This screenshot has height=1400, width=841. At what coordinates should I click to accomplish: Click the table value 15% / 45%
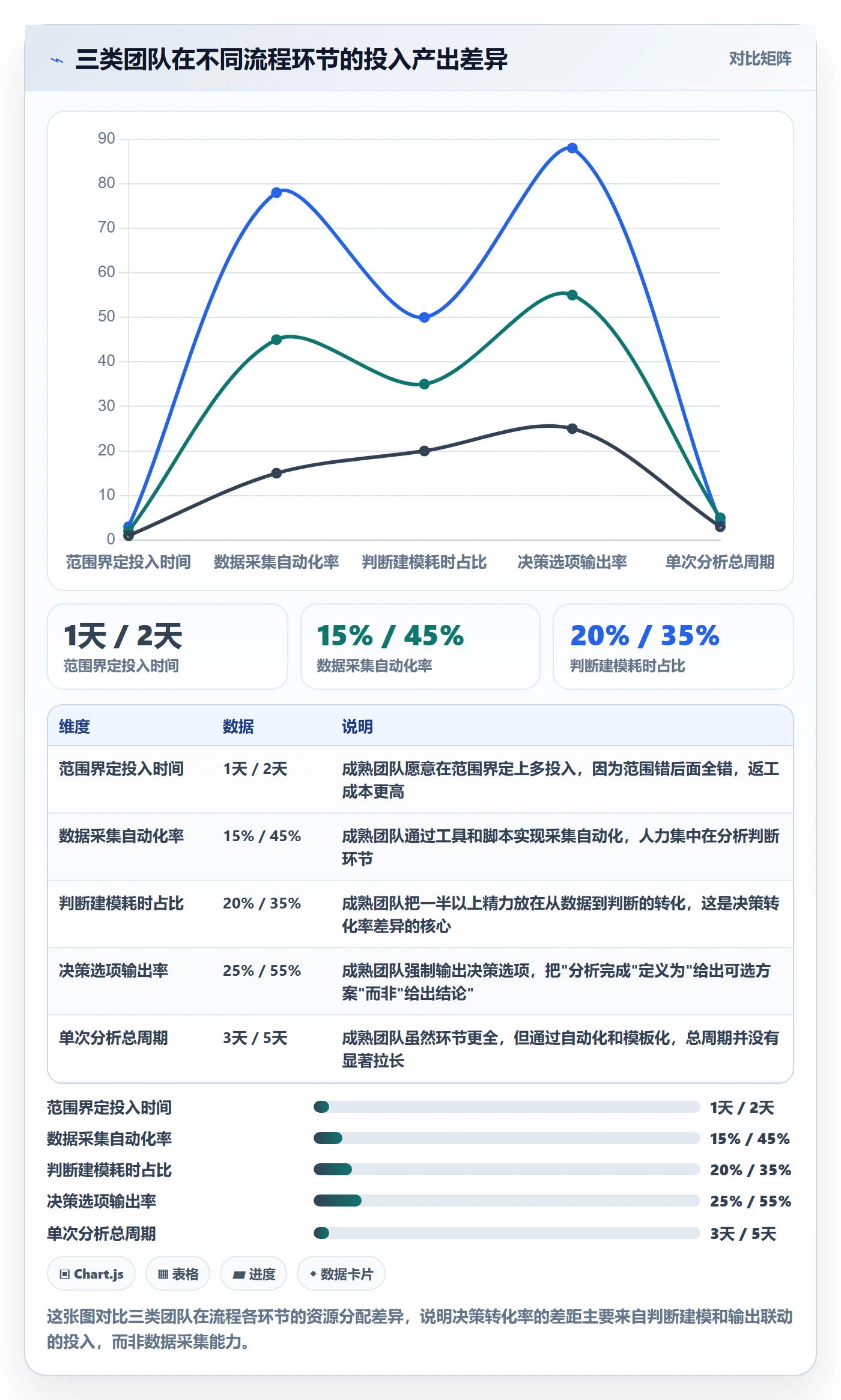[262, 836]
